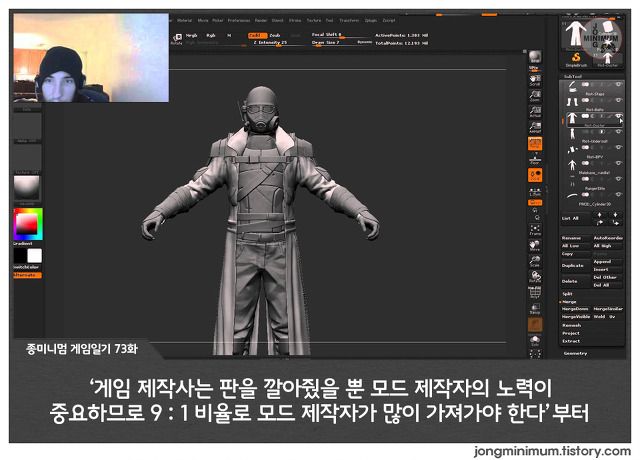Toggle the Zadd button
This screenshot has width=640, height=460.
257,36
